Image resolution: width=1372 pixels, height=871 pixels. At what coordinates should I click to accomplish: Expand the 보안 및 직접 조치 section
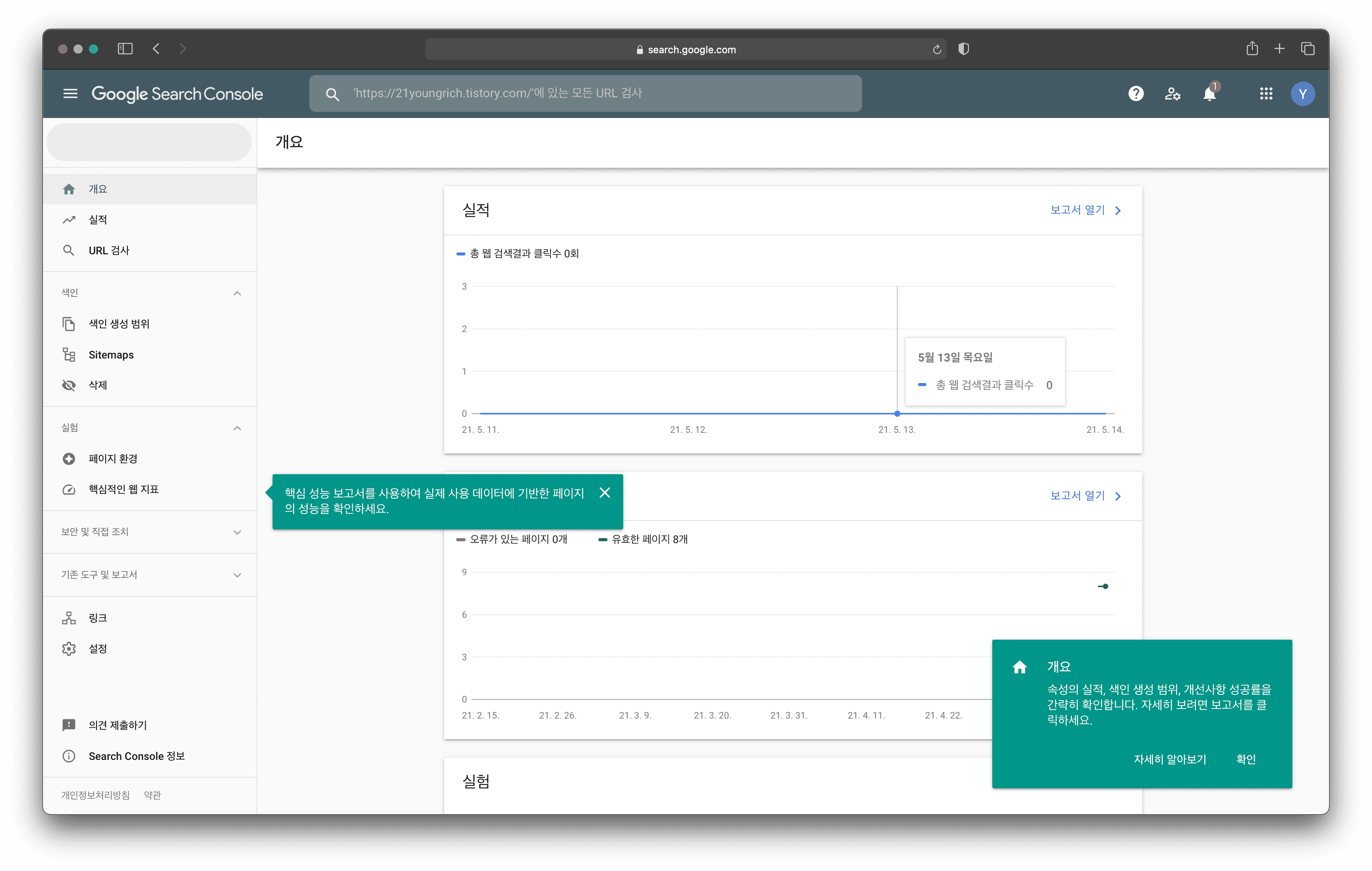(237, 532)
